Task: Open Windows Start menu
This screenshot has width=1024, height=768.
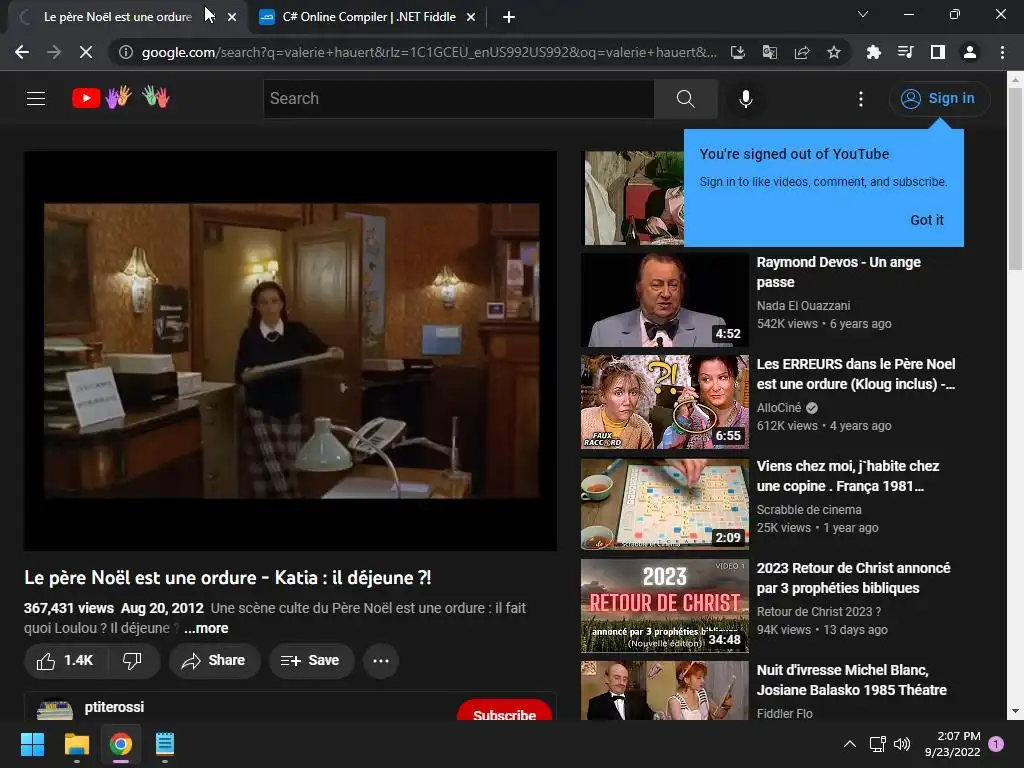Action: (32, 744)
